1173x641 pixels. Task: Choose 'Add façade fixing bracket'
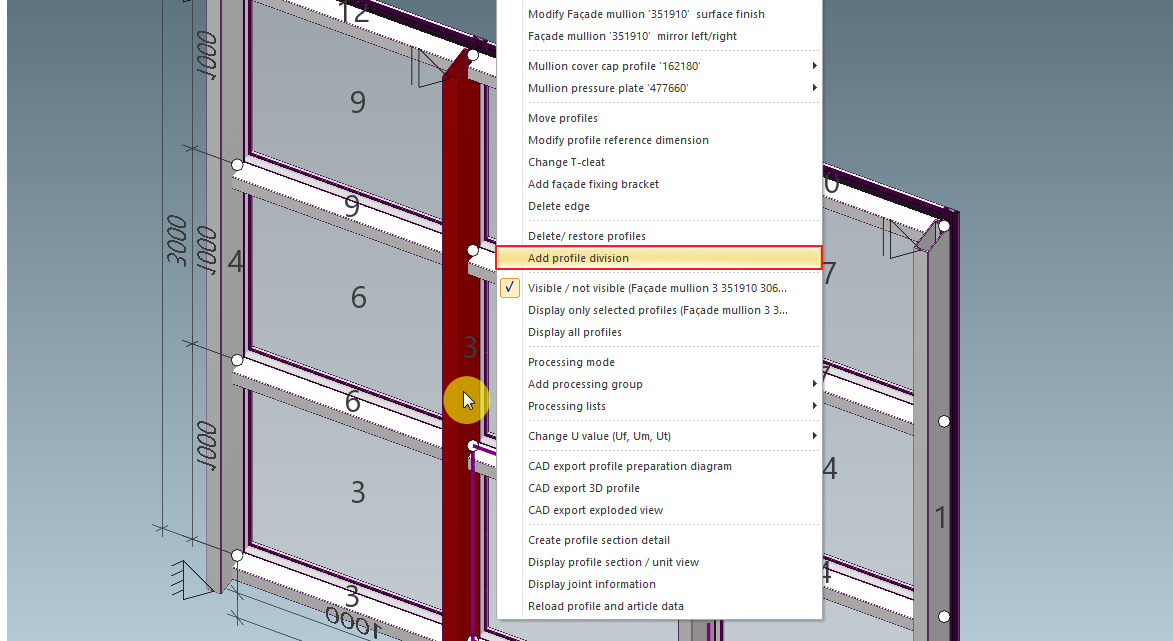point(593,184)
